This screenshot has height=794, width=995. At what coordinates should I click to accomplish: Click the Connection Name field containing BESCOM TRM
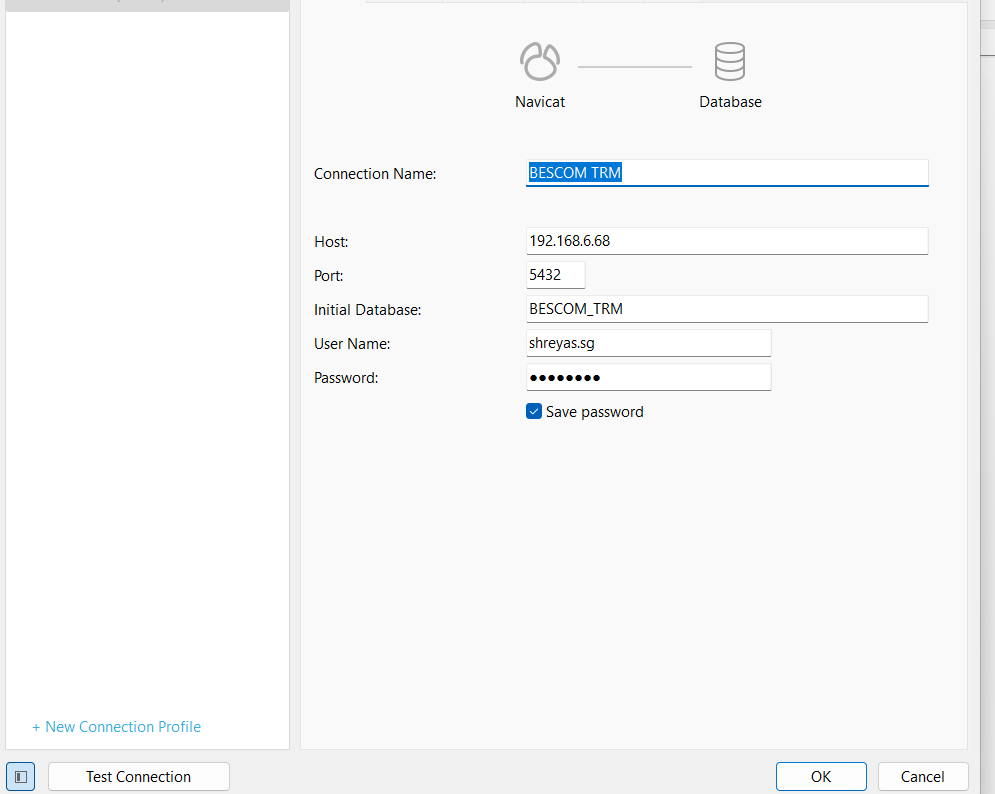coord(727,173)
